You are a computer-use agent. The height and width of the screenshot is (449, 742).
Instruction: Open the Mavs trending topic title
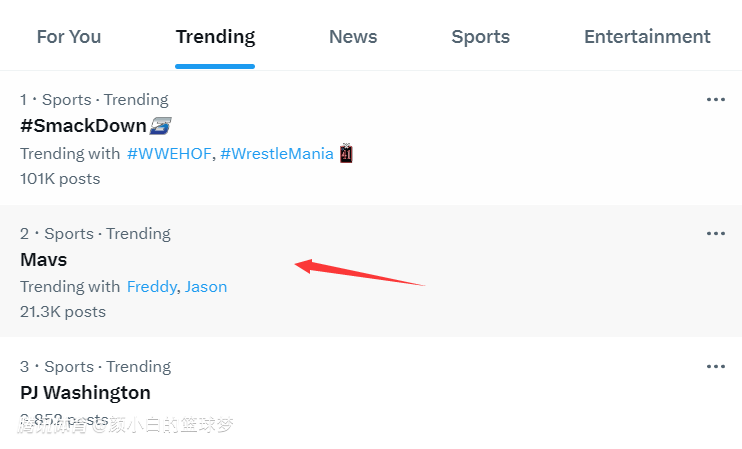[x=44, y=260]
